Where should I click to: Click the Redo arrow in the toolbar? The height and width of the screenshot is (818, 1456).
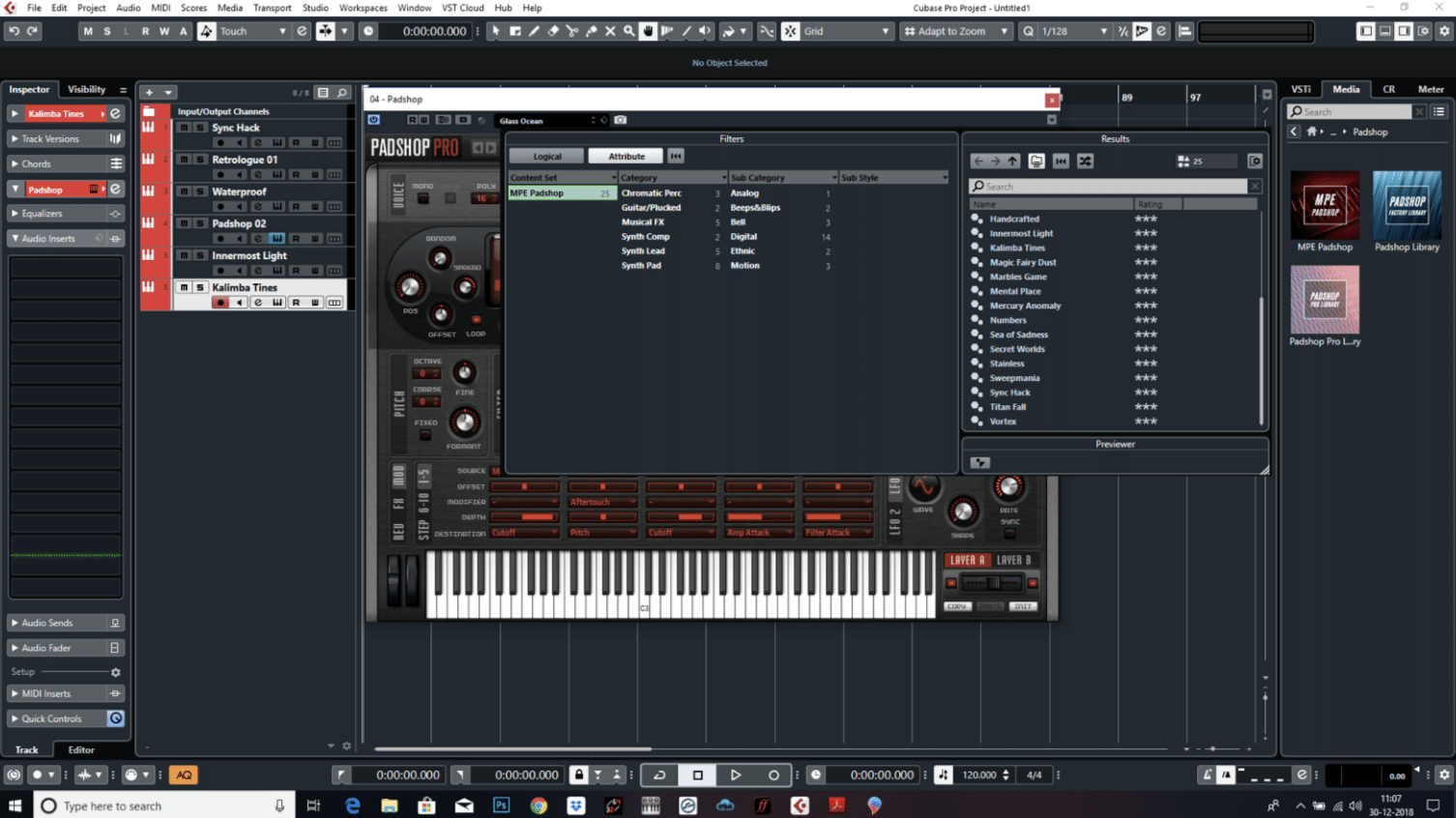click(x=32, y=31)
